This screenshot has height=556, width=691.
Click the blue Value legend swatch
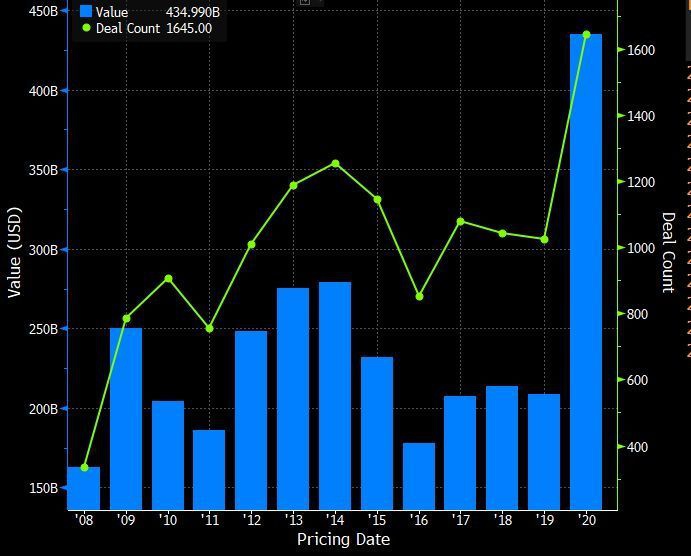pyautogui.click(x=86, y=12)
